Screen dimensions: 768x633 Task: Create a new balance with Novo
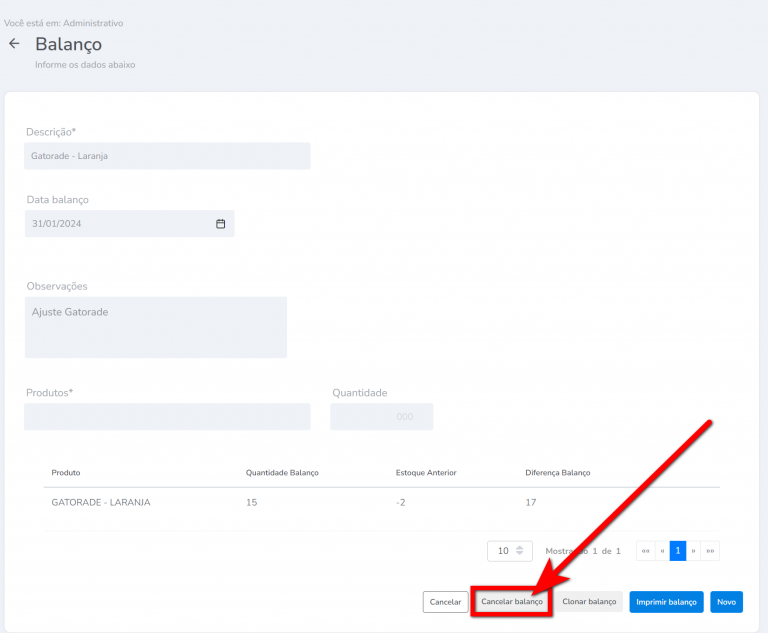tap(726, 602)
